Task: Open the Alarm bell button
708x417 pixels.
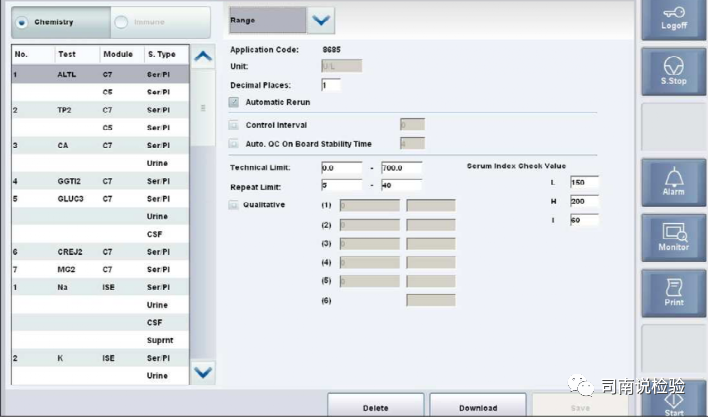Action: pos(673,182)
